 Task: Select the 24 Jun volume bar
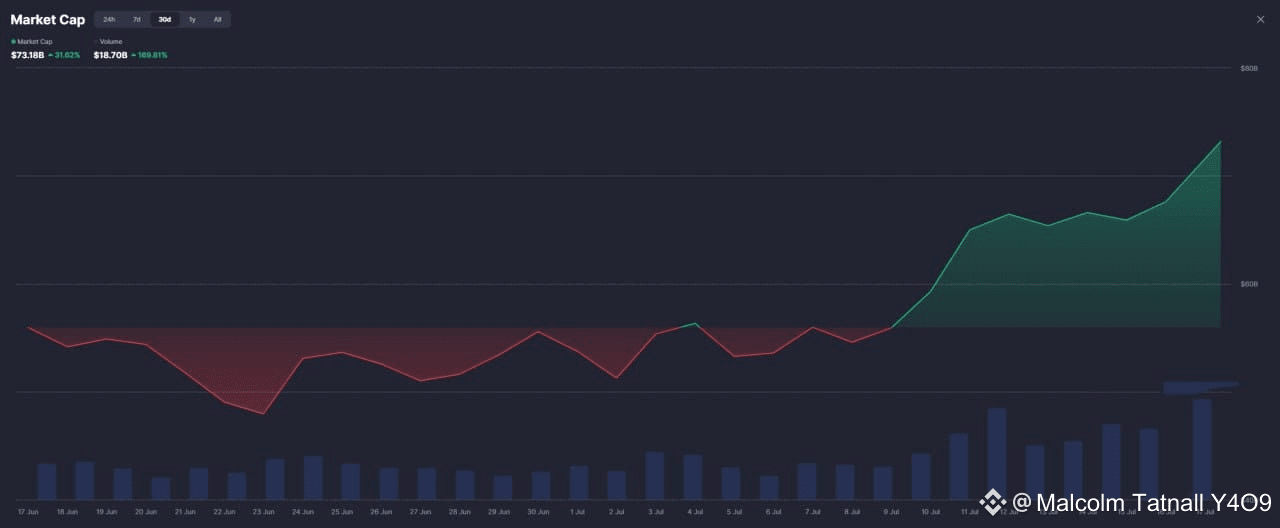(x=313, y=477)
